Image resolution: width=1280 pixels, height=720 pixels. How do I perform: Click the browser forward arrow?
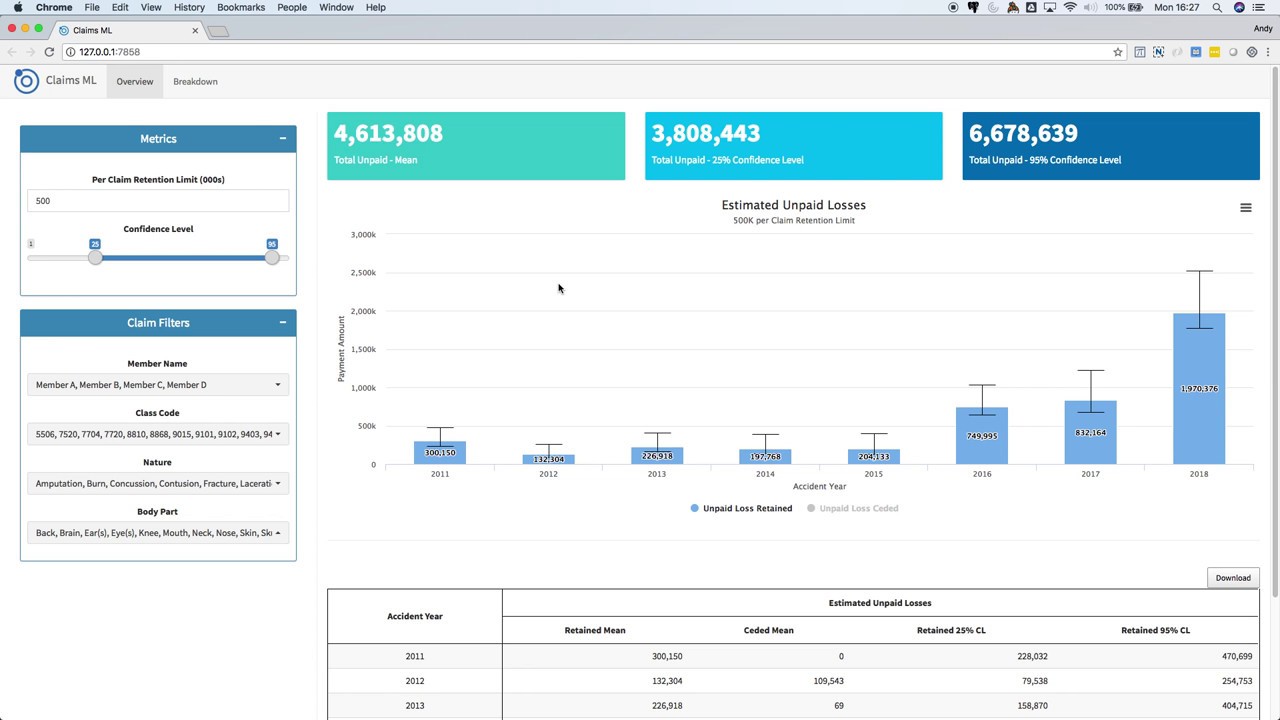[30, 52]
